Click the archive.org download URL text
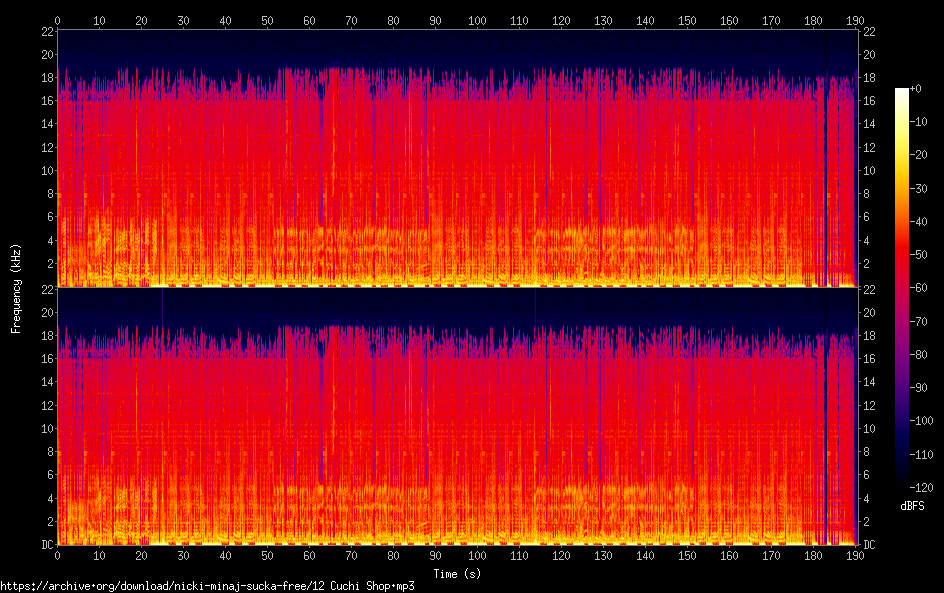Viewport: 944px width, 593px height. click(x=207, y=586)
